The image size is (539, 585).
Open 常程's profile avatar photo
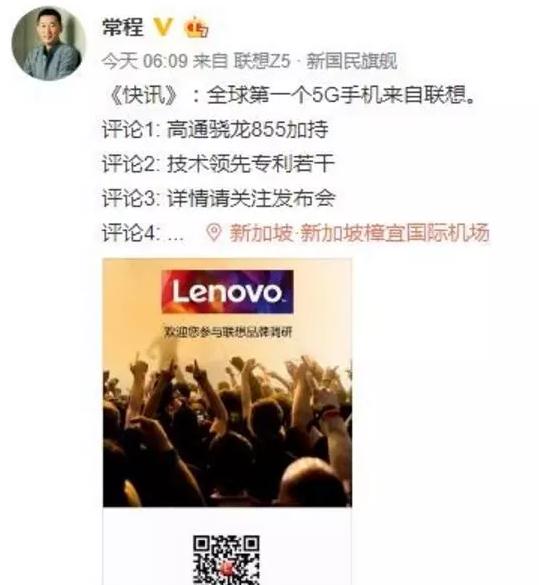pos(48,44)
